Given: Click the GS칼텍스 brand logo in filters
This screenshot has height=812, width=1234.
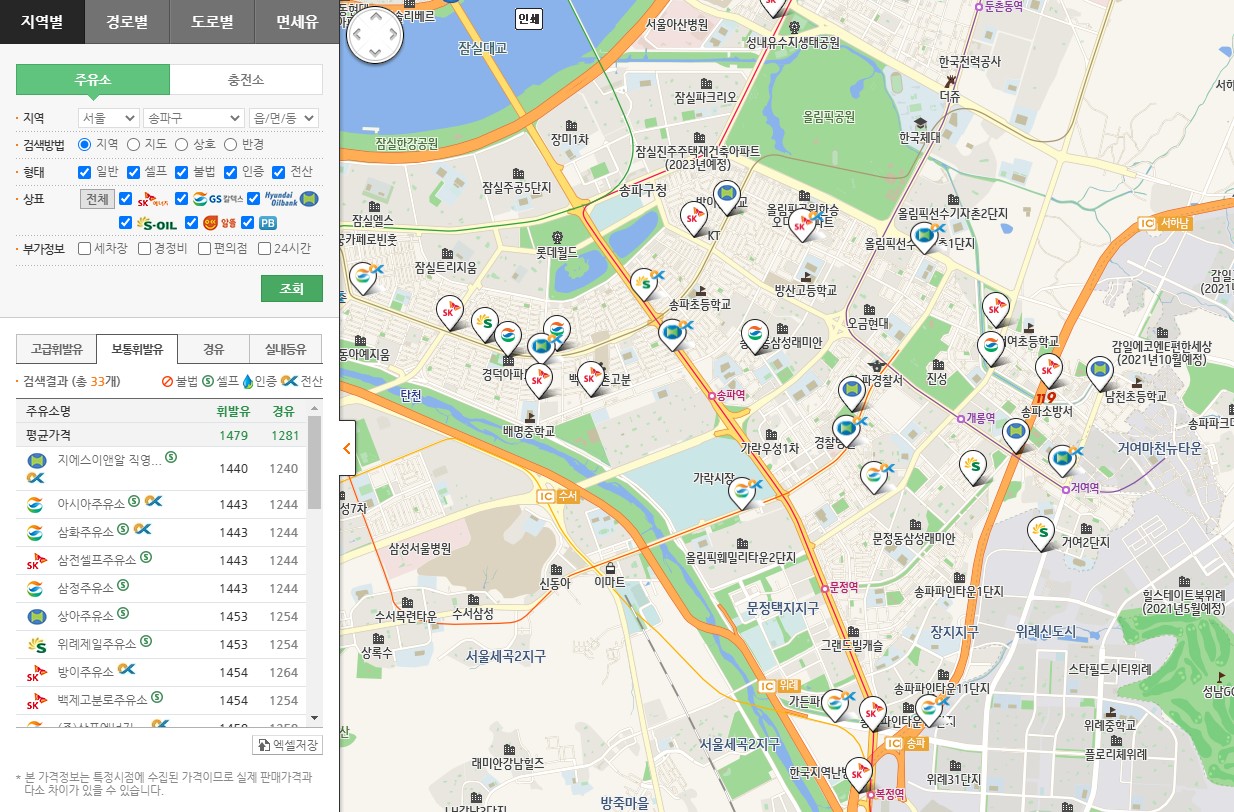Looking at the screenshot, I should click(219, 199).
